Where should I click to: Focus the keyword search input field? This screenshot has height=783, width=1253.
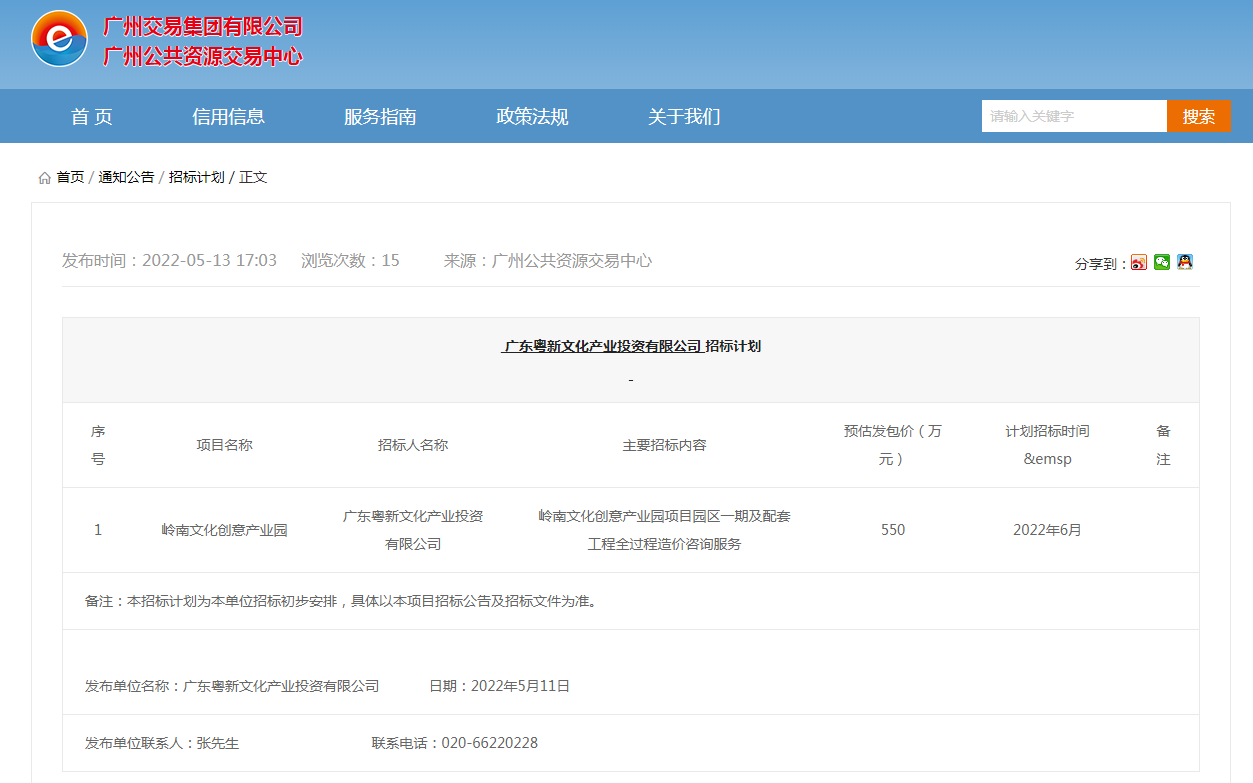click(x=1074, y=116)
